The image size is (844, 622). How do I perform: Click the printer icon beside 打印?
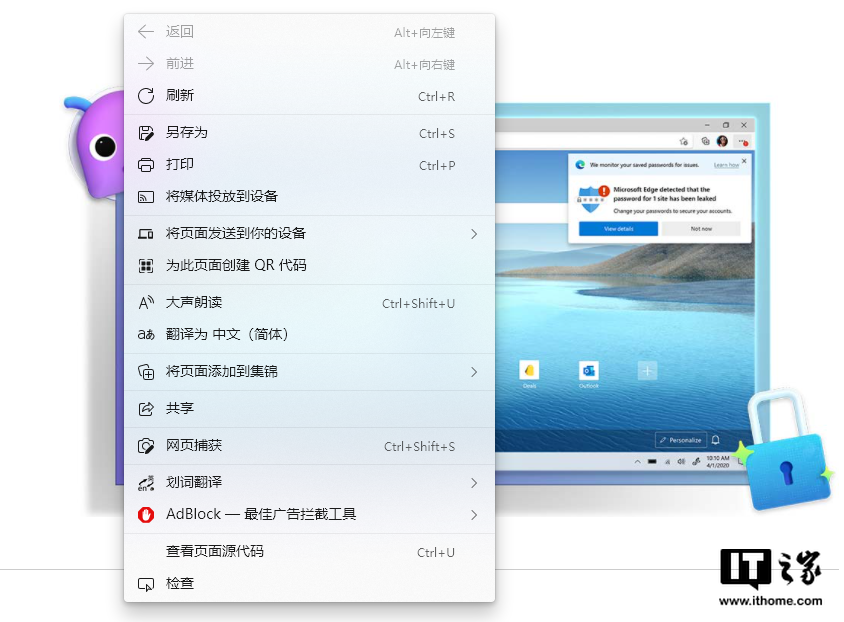pos(146,165)
